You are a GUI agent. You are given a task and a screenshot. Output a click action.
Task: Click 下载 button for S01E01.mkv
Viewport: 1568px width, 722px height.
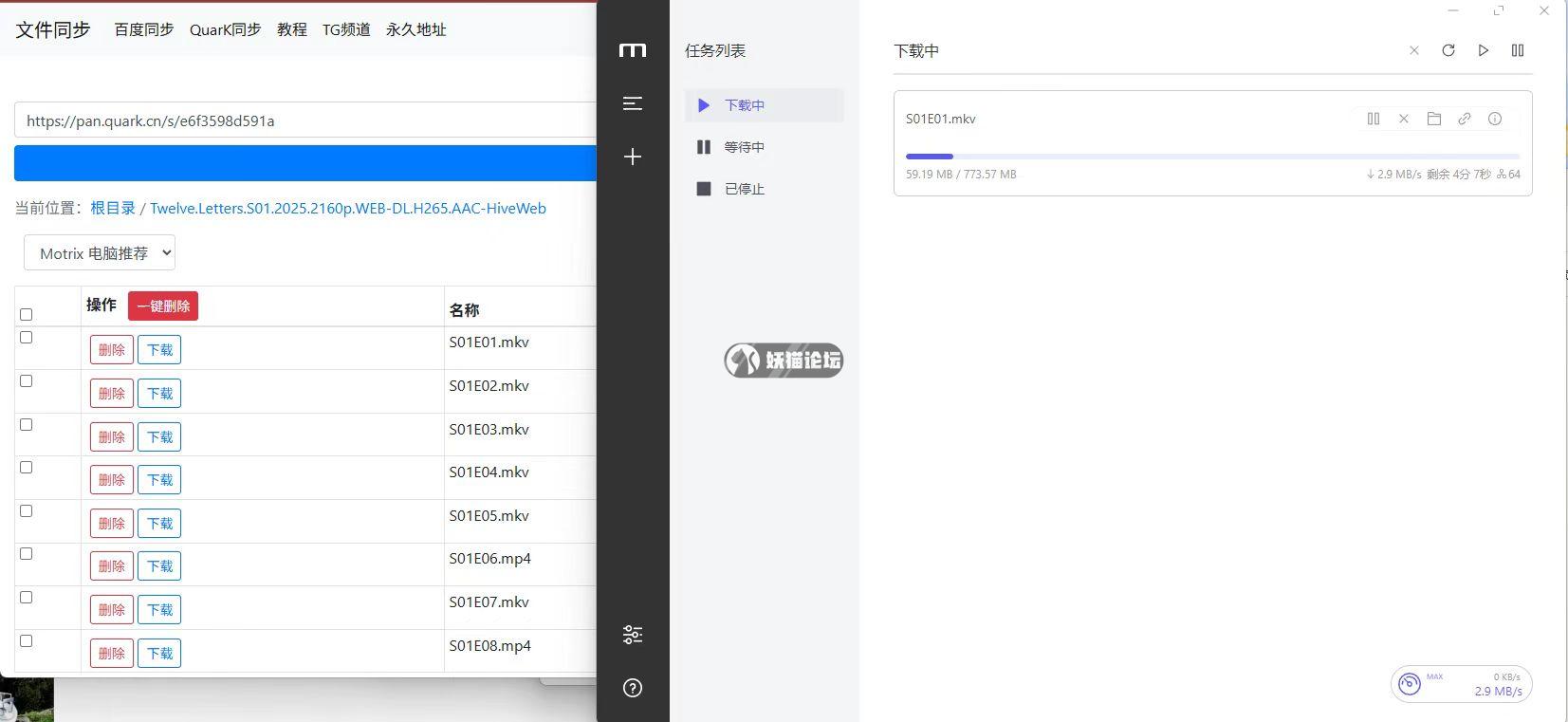point(159,349)
